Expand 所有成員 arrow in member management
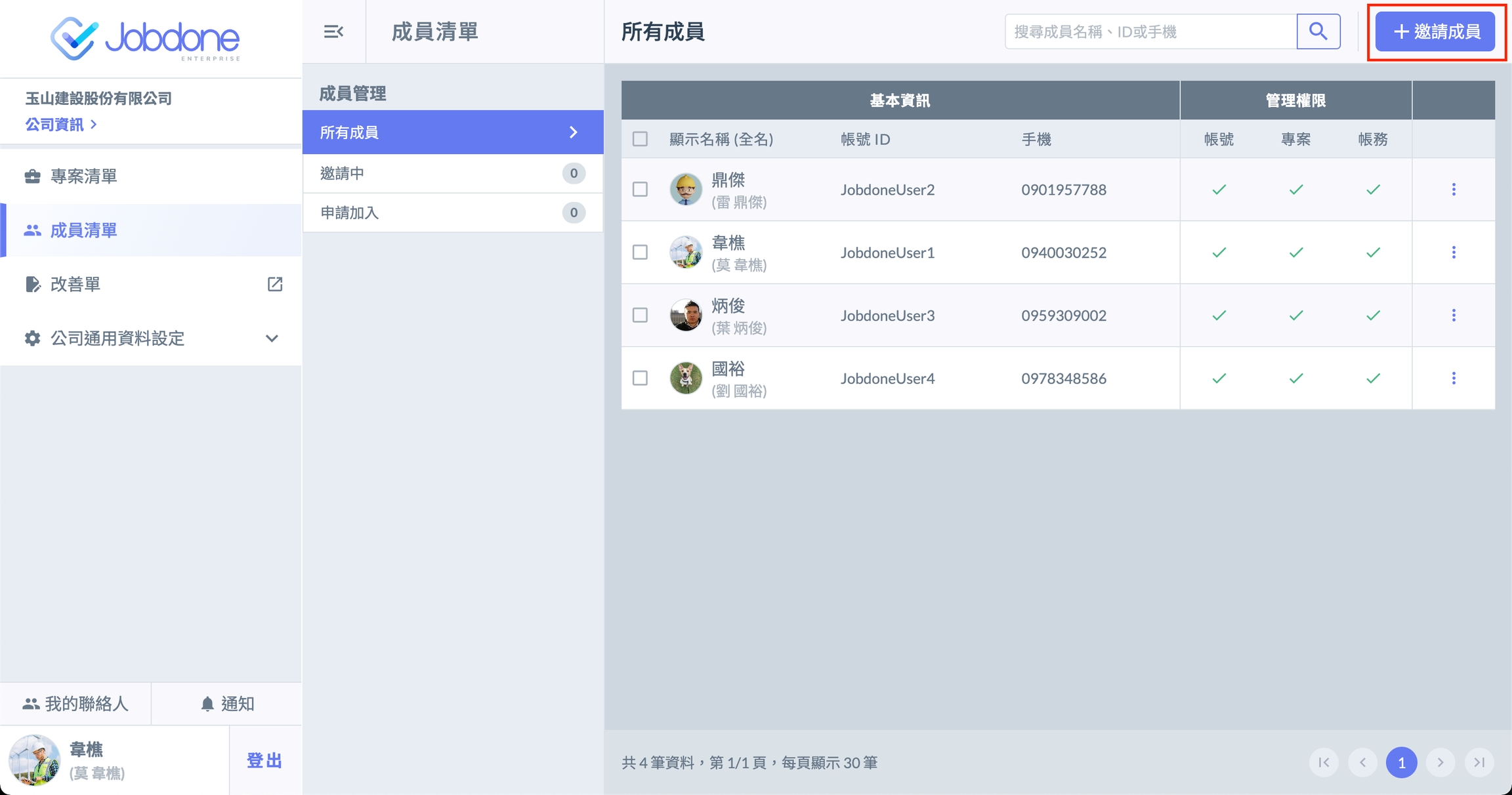Viewport: 1512px width, 795px height. [574, 132]
